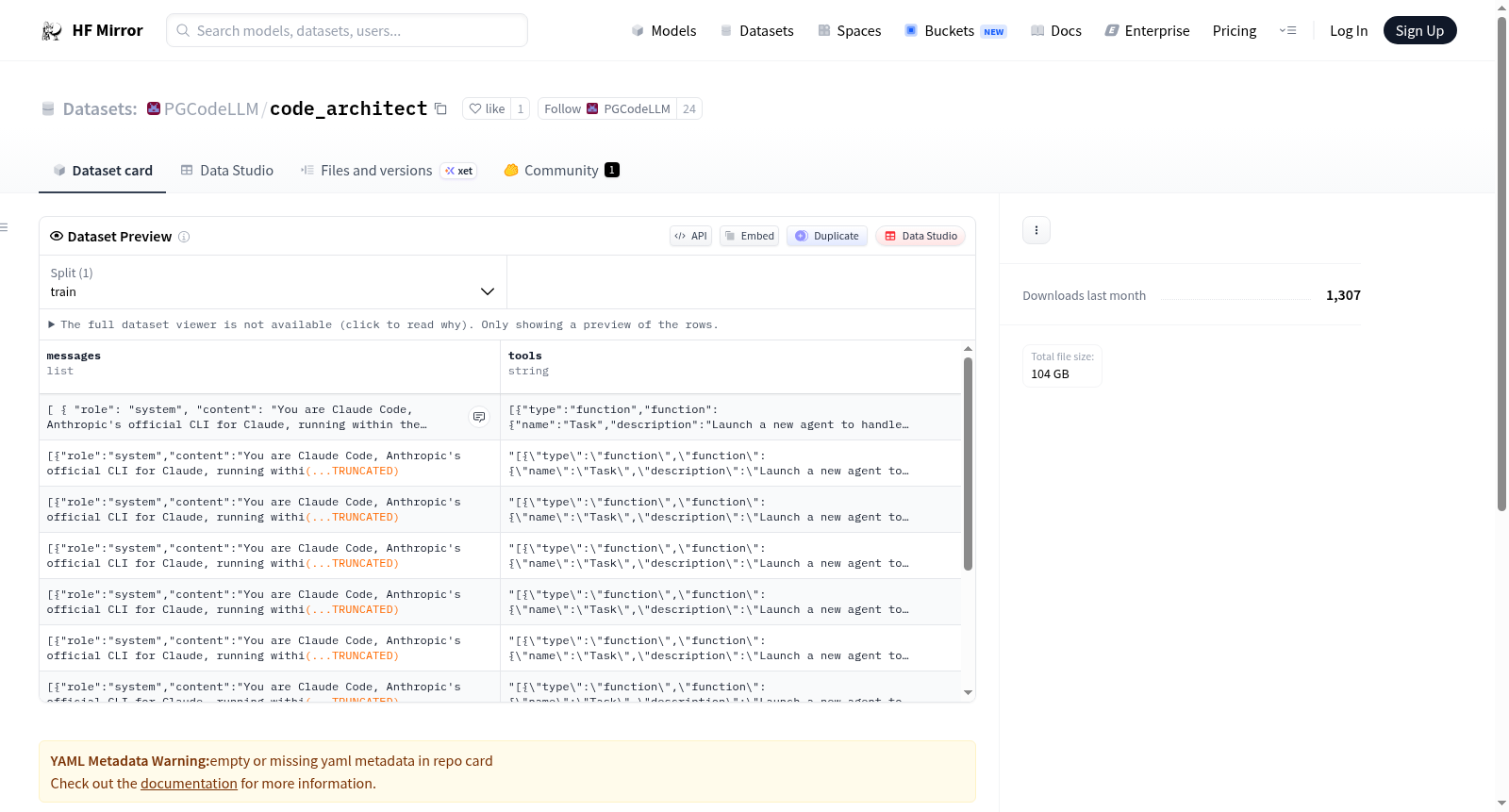The width and height of the screenshot is (1509, 812).
Task: Click the page vertical scrollbar thumb
Action: (1501, 264)
